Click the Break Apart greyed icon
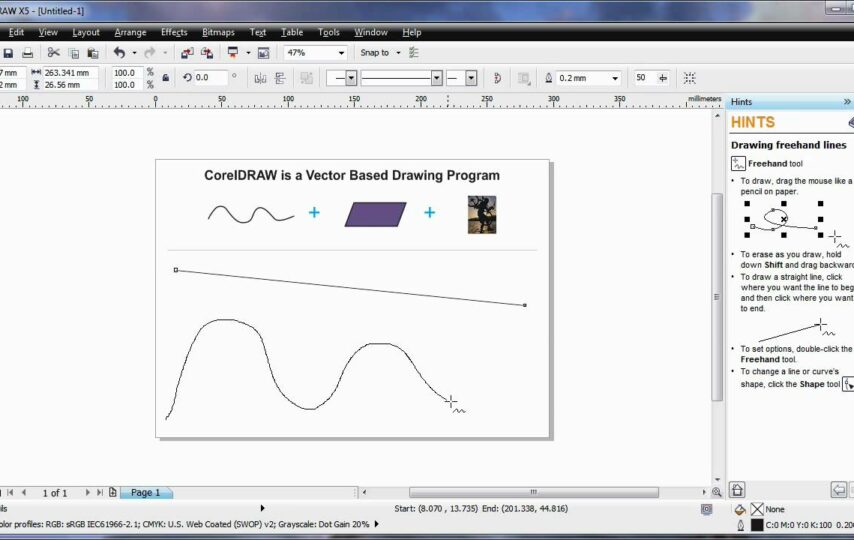This screenshot has height=540, width=854. 307,78
